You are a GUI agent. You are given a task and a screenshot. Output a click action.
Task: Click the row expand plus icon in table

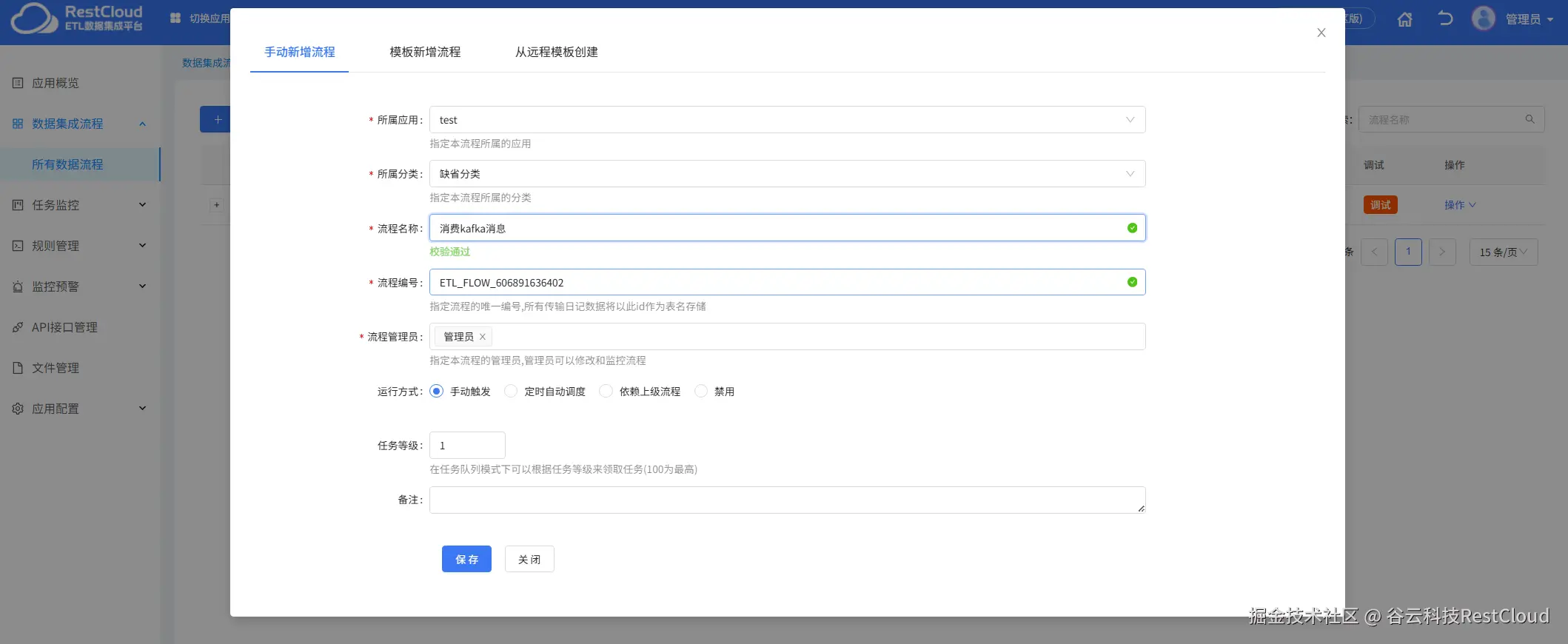[x=216, y=205]
